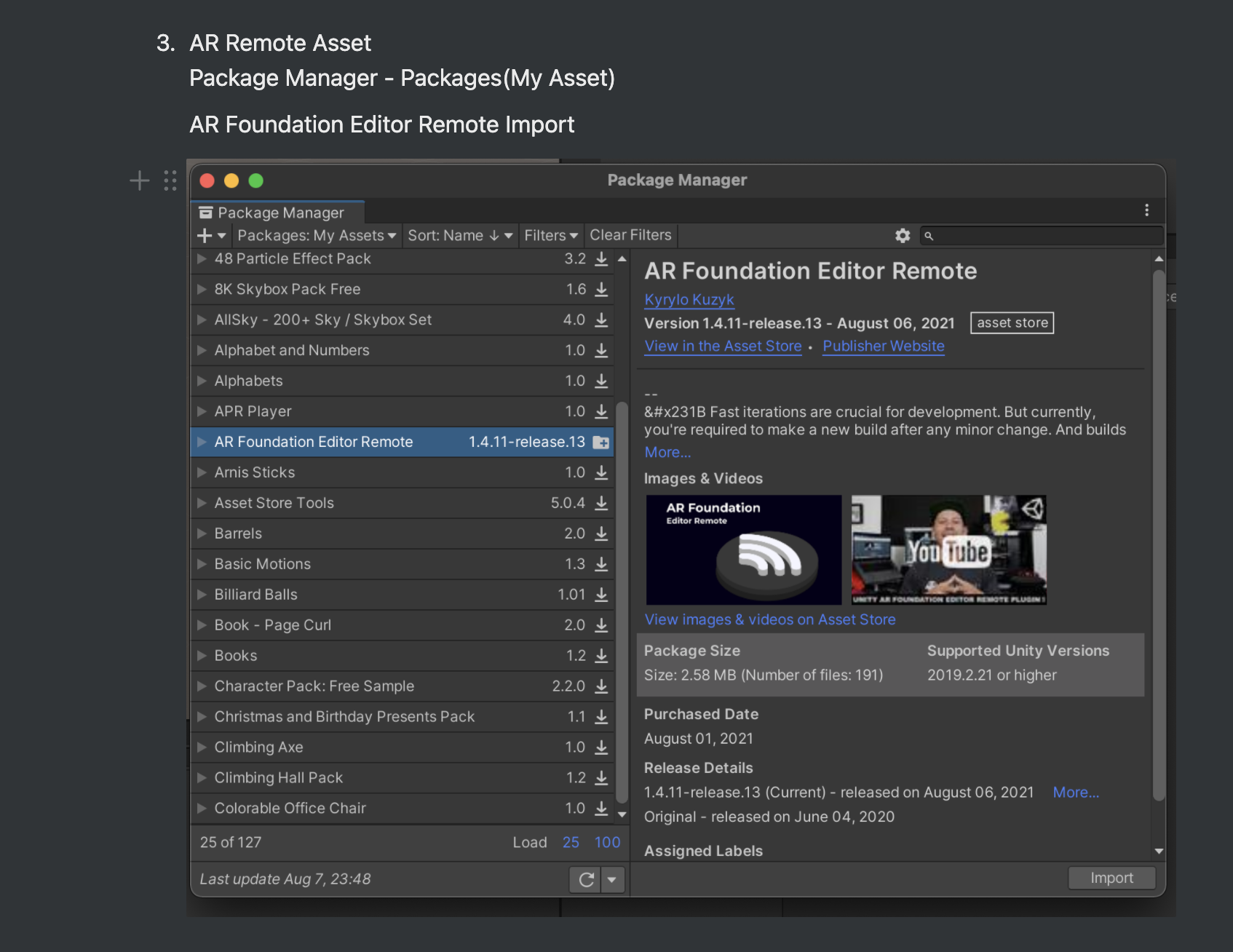Open refresh options dropdown arrow
This screenshot has height=952, width=1233.
click(x=612, y=880)
